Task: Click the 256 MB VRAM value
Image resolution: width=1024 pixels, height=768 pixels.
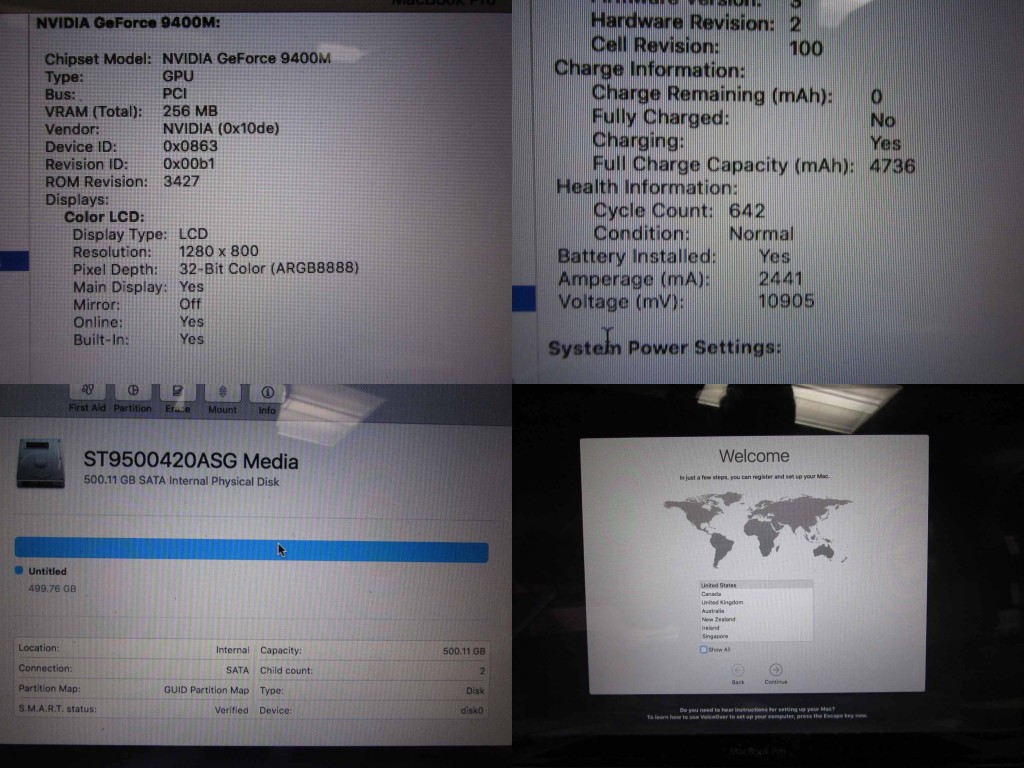Action: tap(190, 111)
